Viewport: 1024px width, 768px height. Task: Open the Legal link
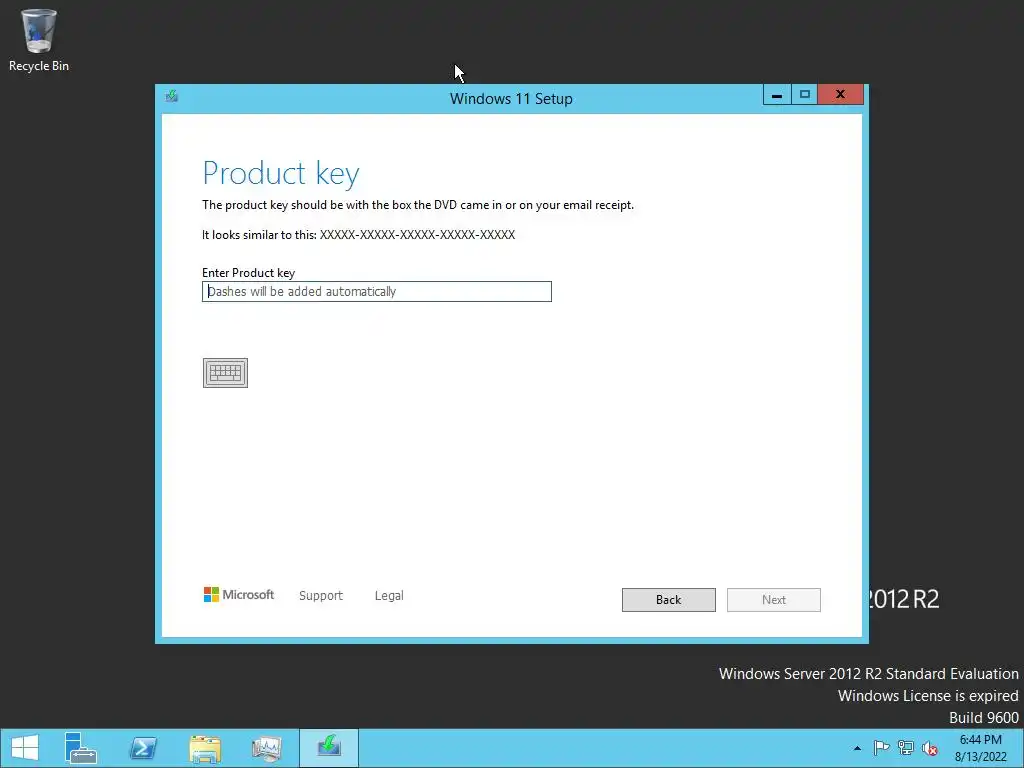pos(389,596)
